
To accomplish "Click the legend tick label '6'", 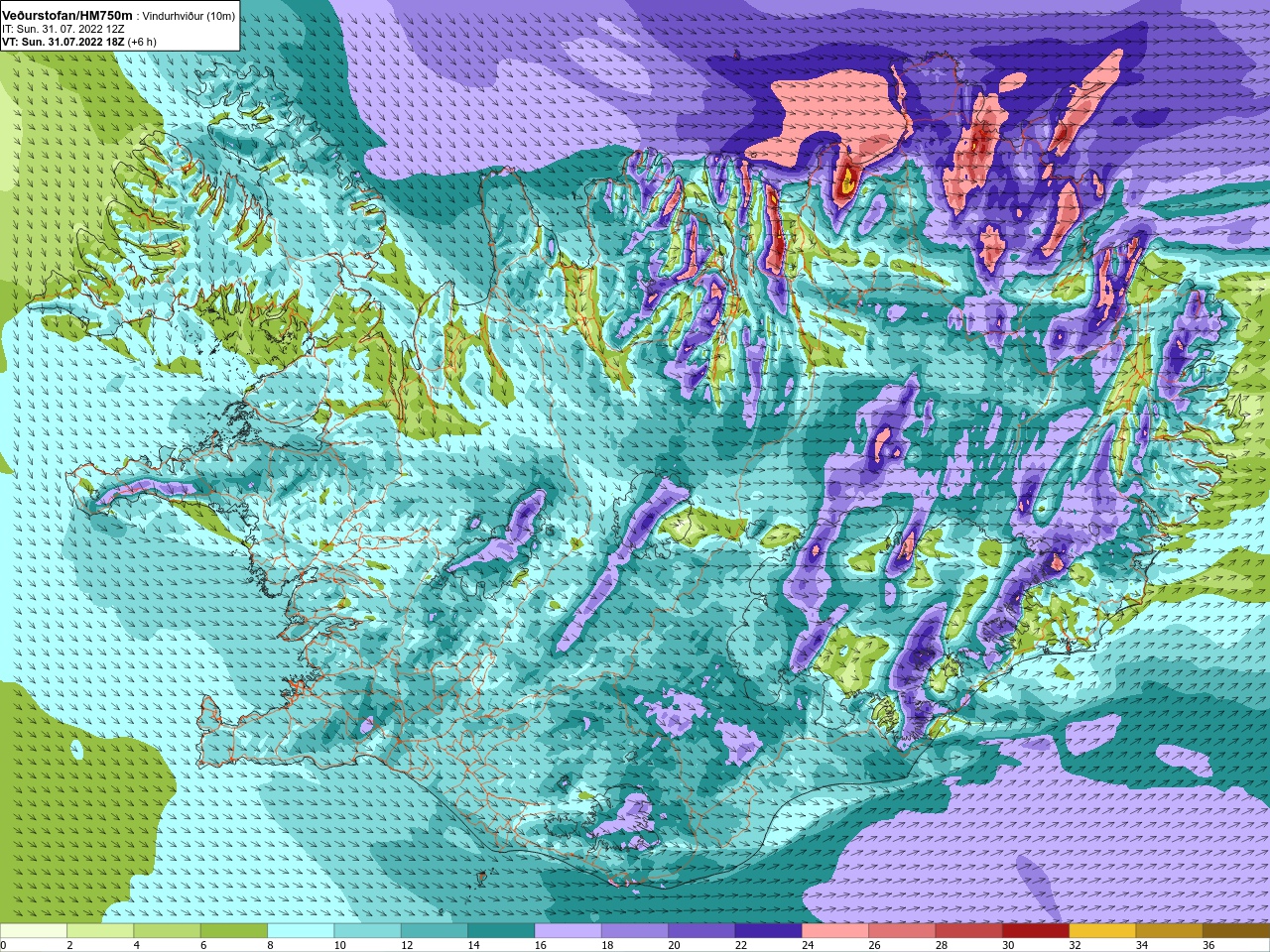I will [x=201, y=945].
